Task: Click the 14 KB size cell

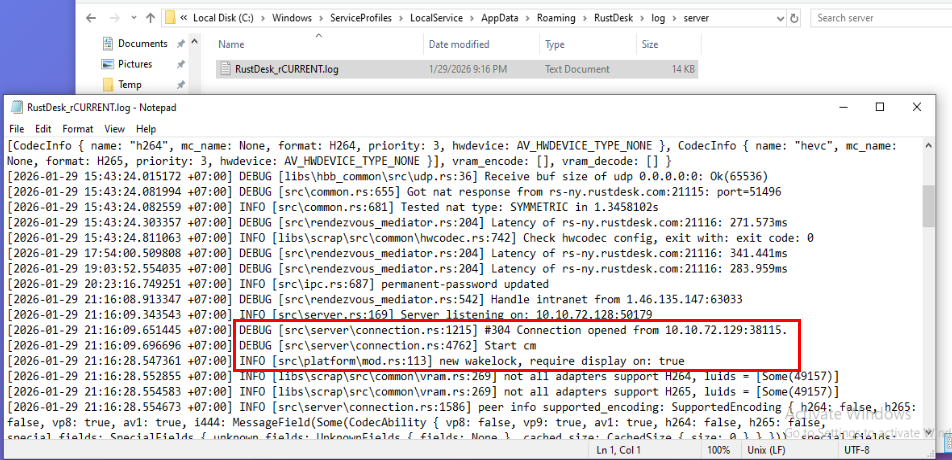Action: [x=683, y=69]
